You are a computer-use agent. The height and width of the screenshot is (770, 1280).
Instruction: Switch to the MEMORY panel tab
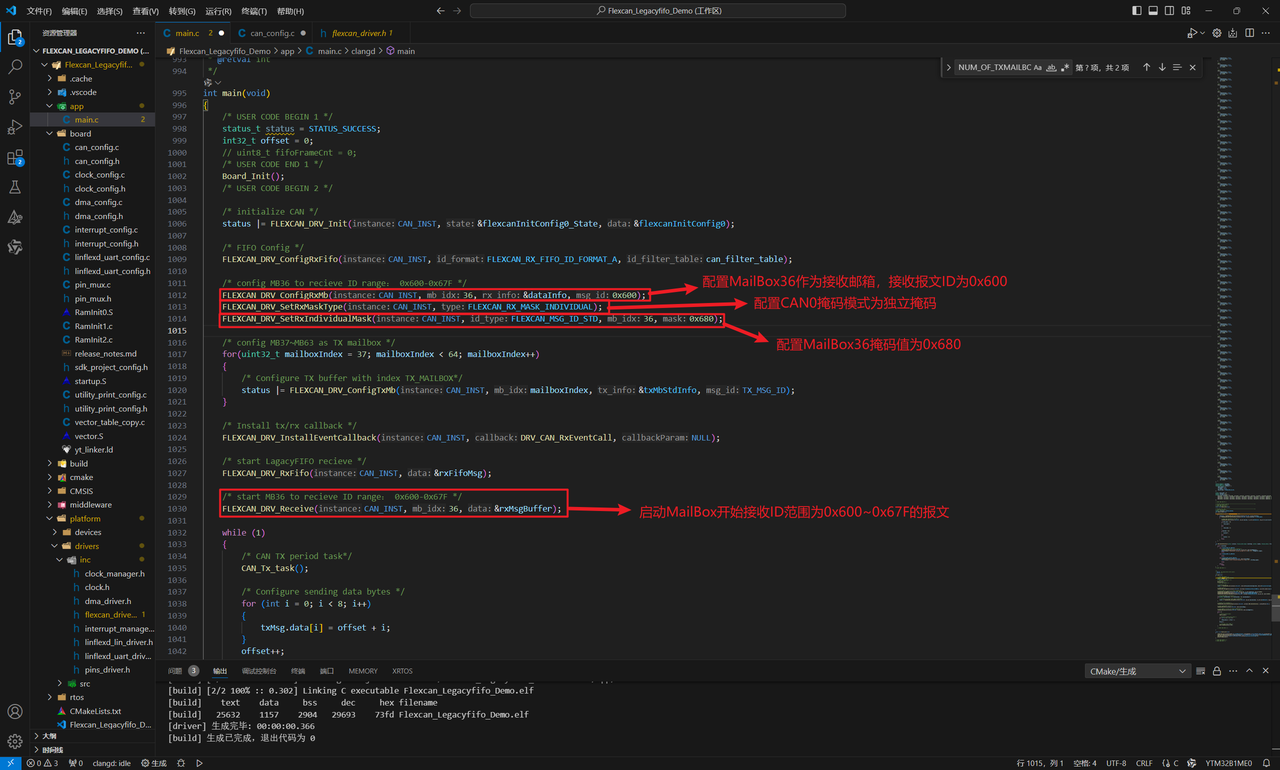pos(363,671)
